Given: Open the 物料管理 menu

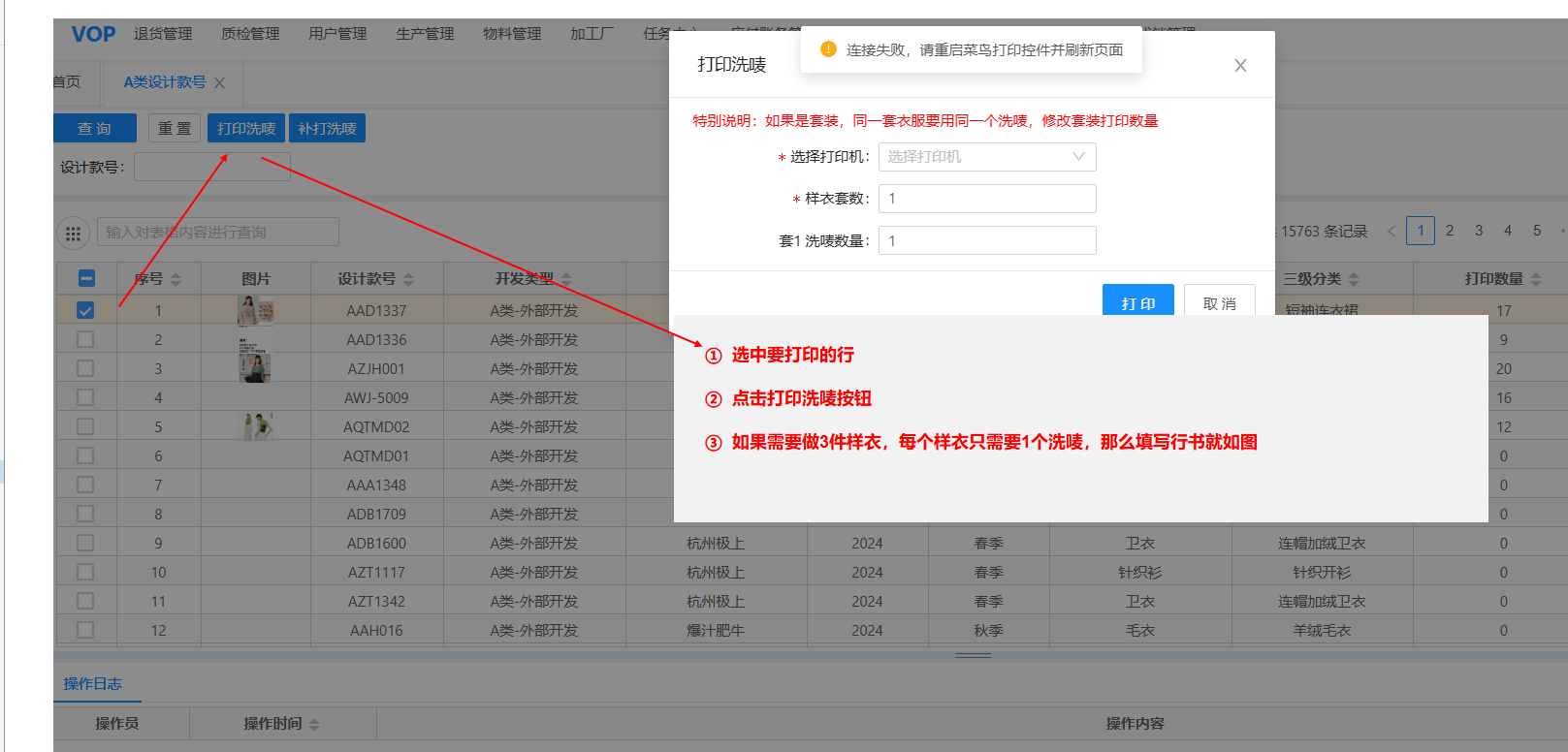Looking at the screenshot, I should (x=512, y=34).
